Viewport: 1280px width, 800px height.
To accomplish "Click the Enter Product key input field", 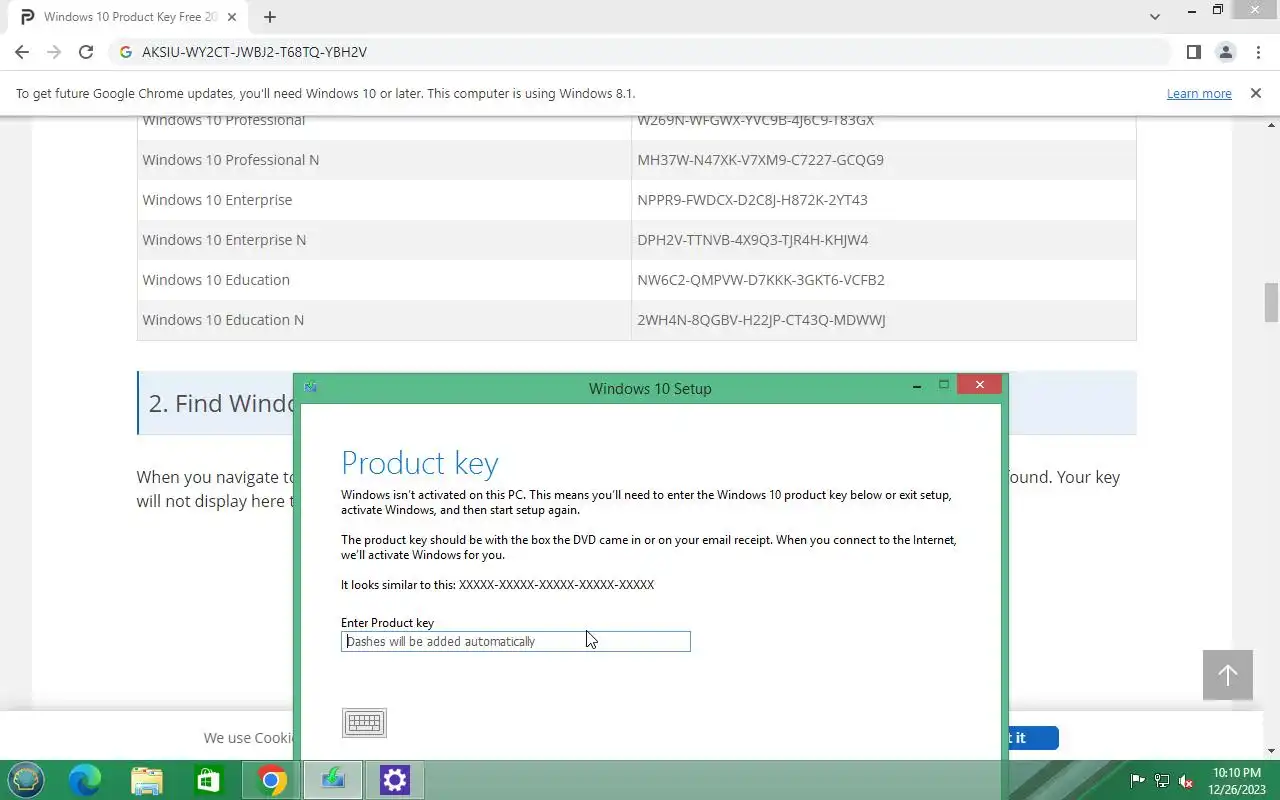I will pos(515,641).
